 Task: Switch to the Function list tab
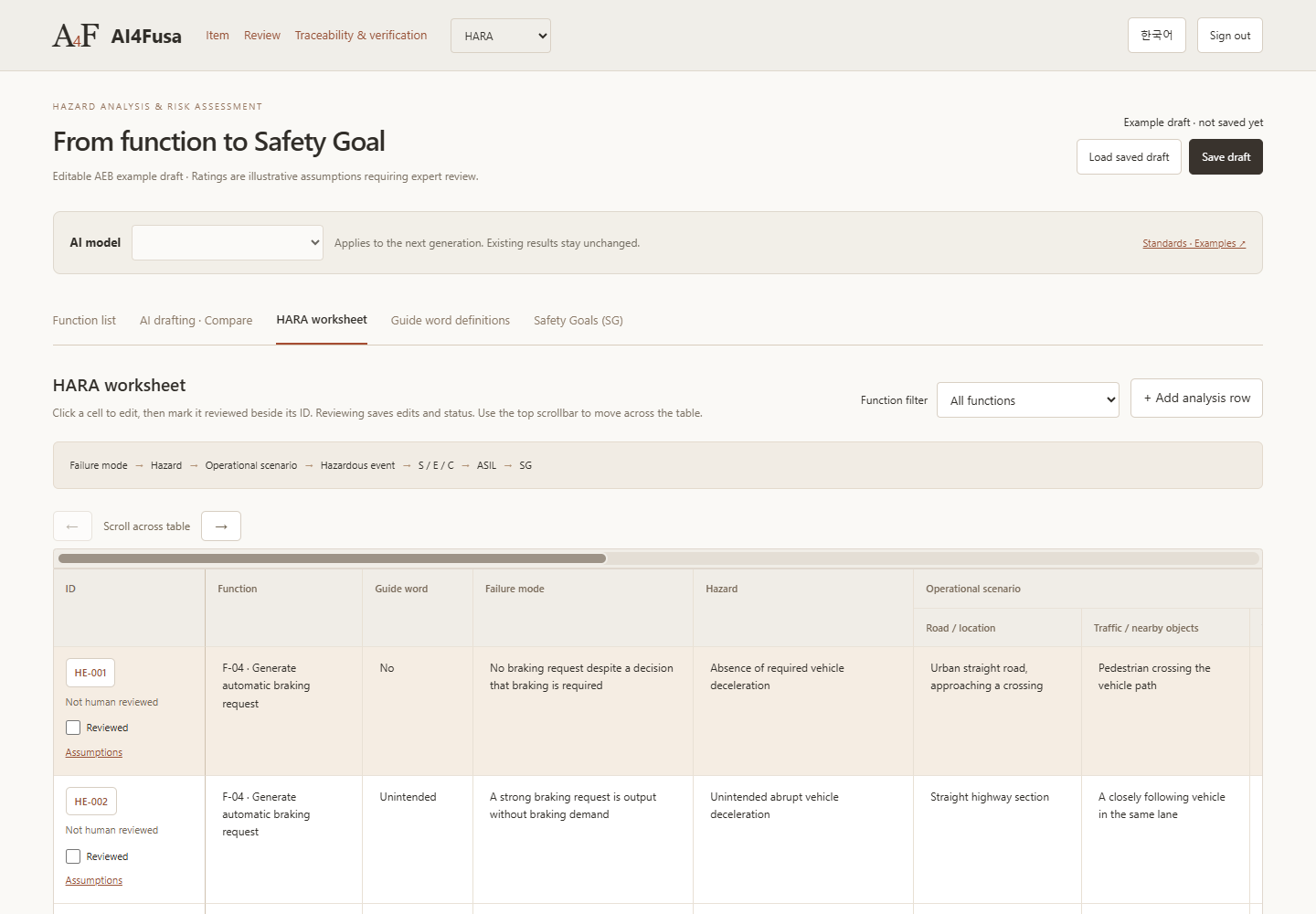84,321
